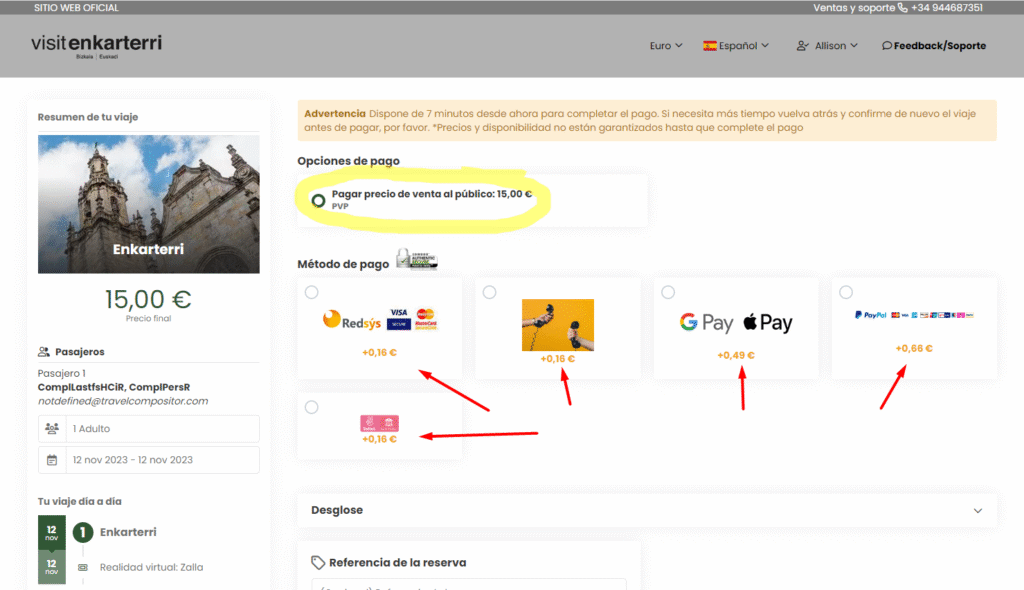The image size is (1024, 590).
Task: Select the telephone handset payment image
Action: (557, 325)
